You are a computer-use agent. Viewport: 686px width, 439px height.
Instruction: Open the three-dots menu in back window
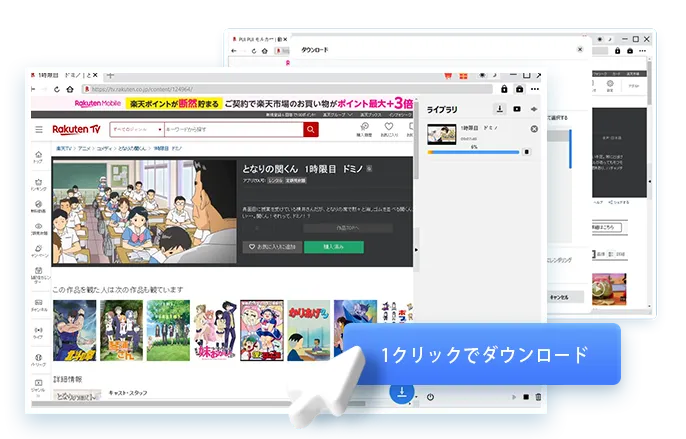tap(642, 51)
